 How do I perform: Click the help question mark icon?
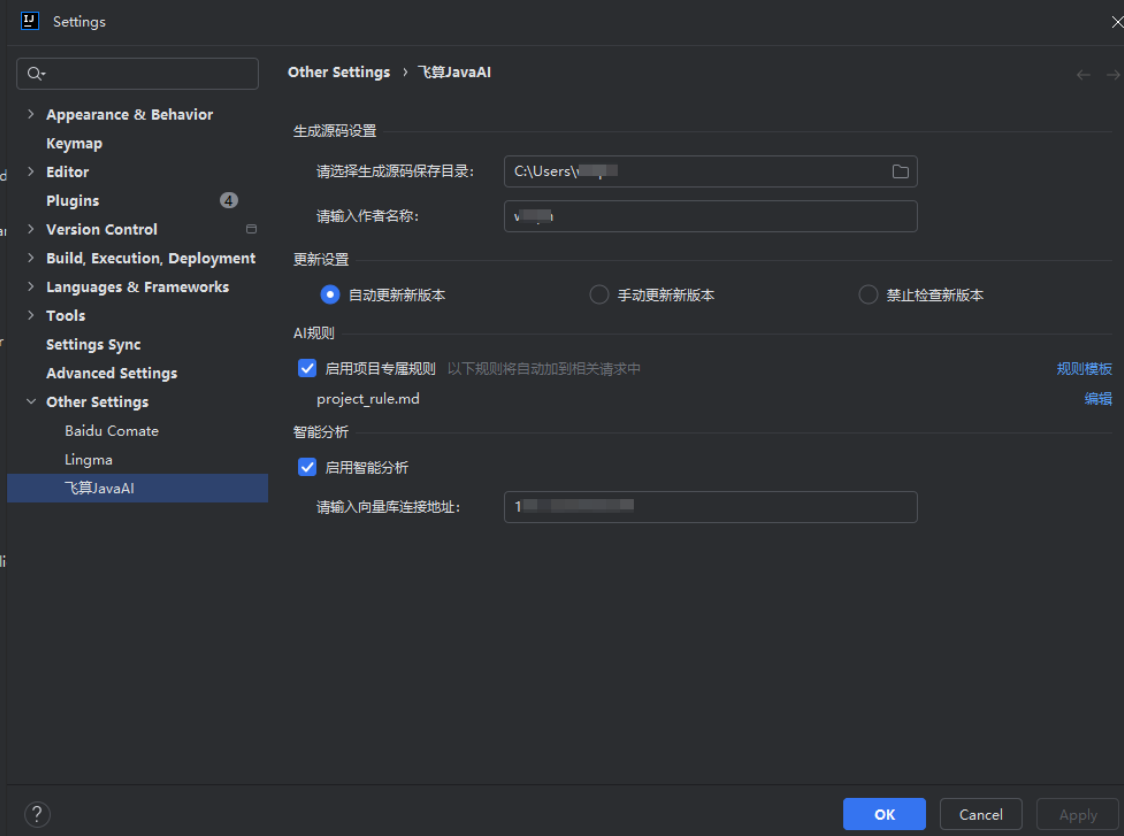tap(37, 814)
